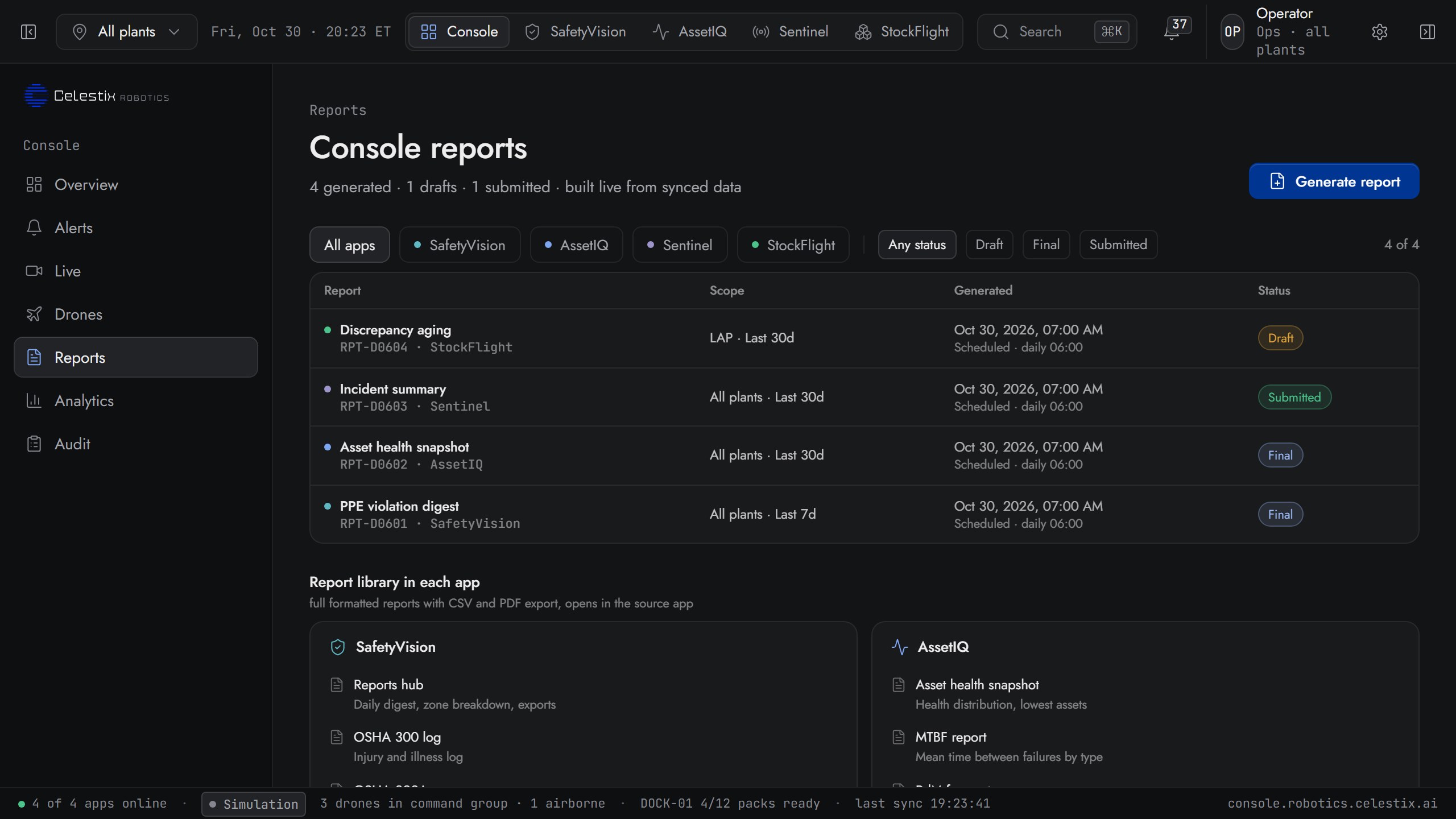Expand the All plants dropdown
The height and width of the screenshot is (819, 1456).
click(x=126, y=32)
